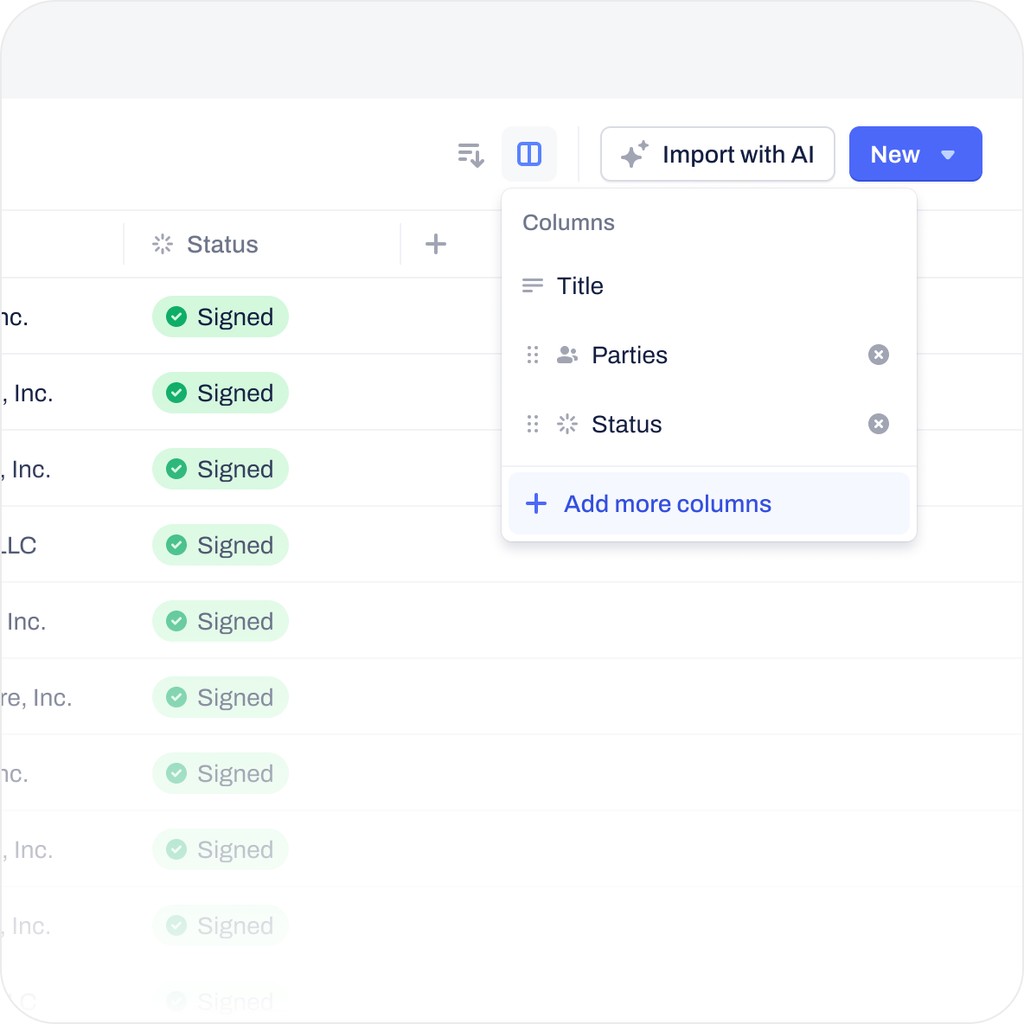Click the sparkle icon inside Import with AI
Screen dimensions: 1024x1024
click(x=633, y=154)
